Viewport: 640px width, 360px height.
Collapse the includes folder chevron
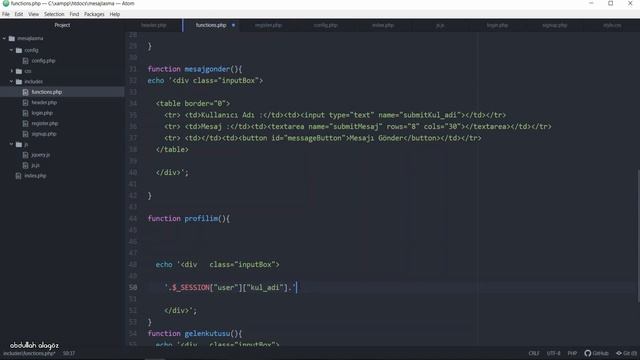[11, 82]
